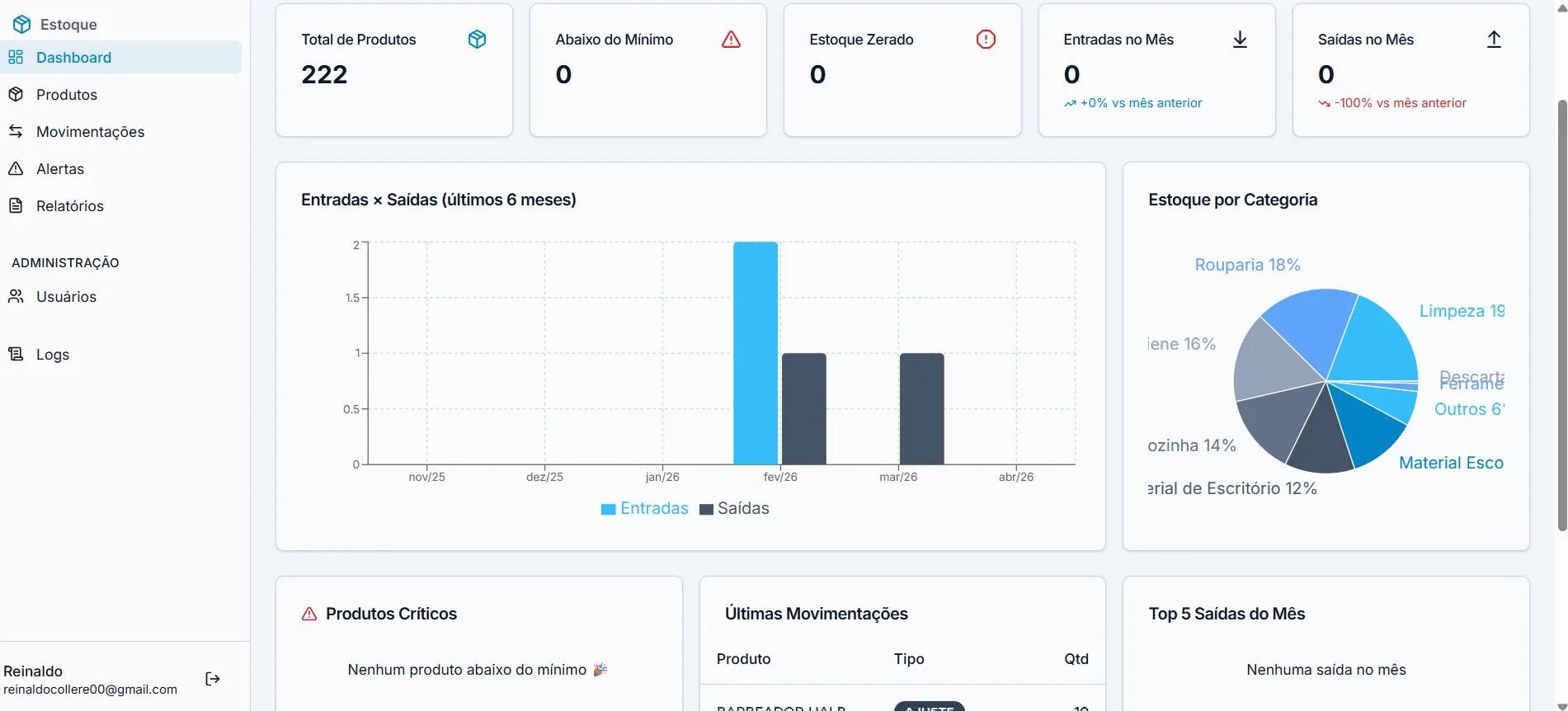Open the Logs page link
Viewport: 1568px width, 711px height.
[121, 354]
